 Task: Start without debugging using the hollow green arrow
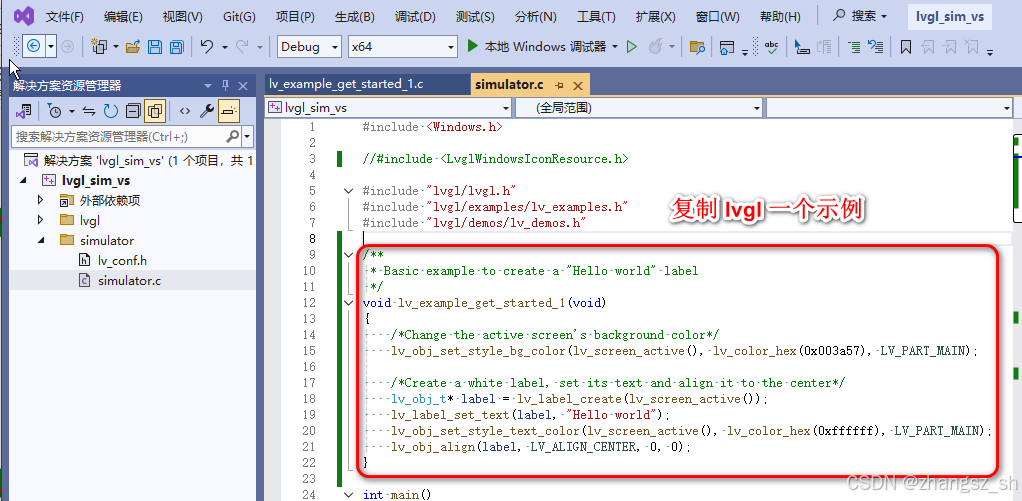[632, 46]
